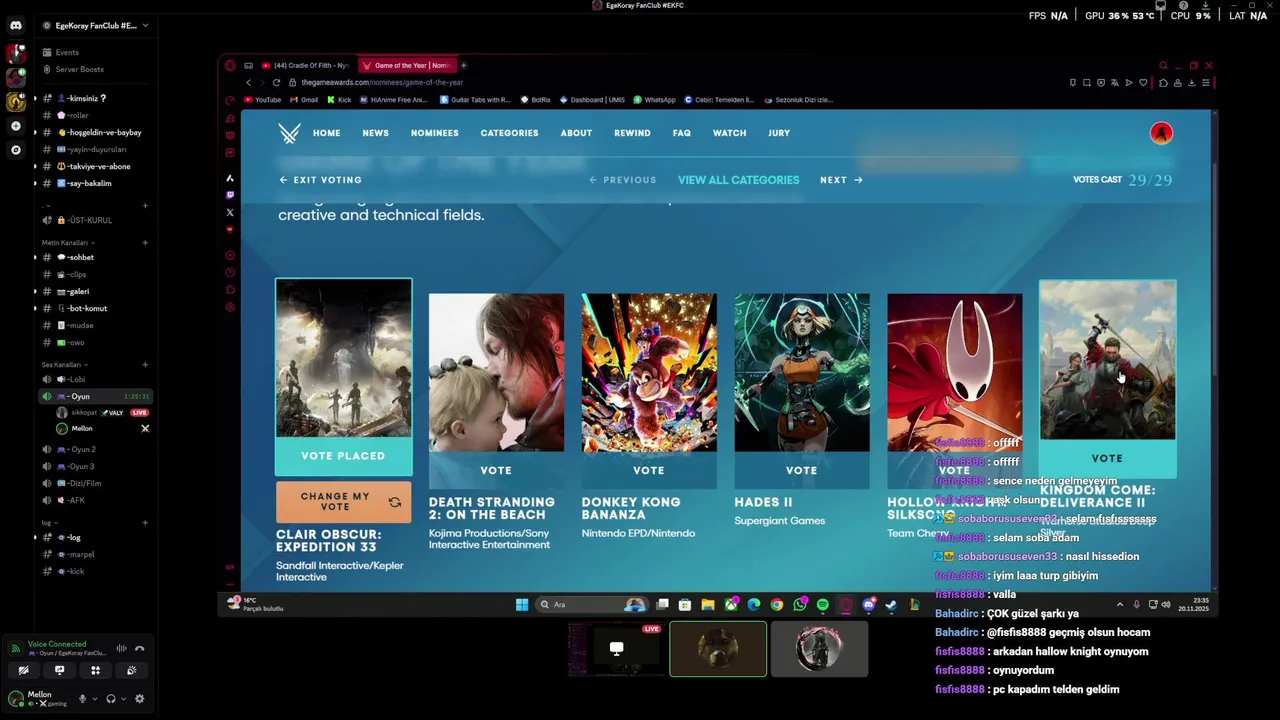Toggle screen share in Discord voice panel
Screen dimensions: 1280x720
click(59, 670)
